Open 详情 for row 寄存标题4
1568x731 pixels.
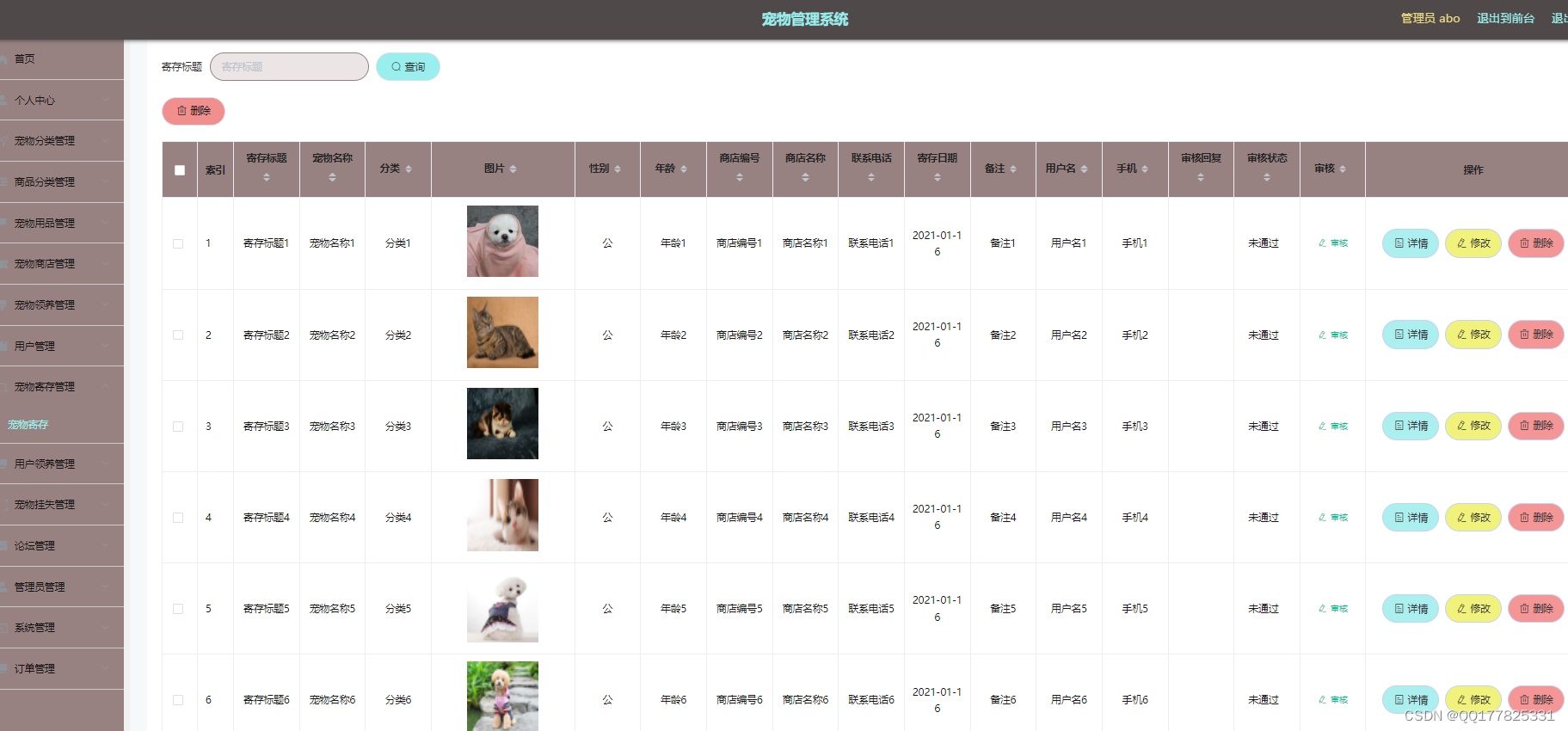click(x=1411, y=518)
